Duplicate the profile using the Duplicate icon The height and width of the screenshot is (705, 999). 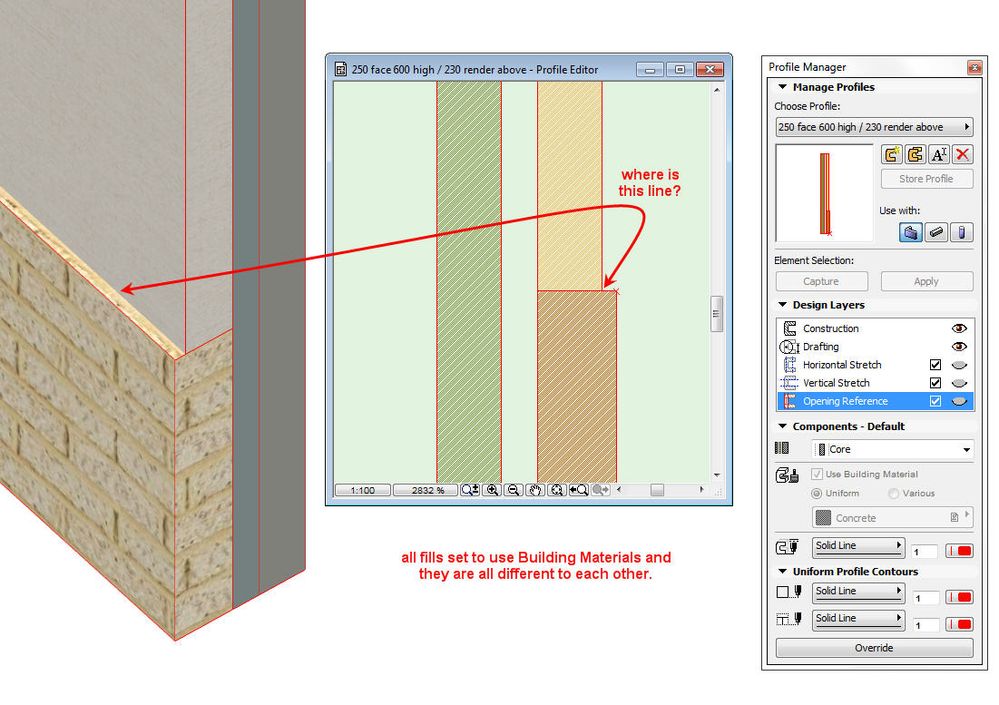tap(914, 154)
